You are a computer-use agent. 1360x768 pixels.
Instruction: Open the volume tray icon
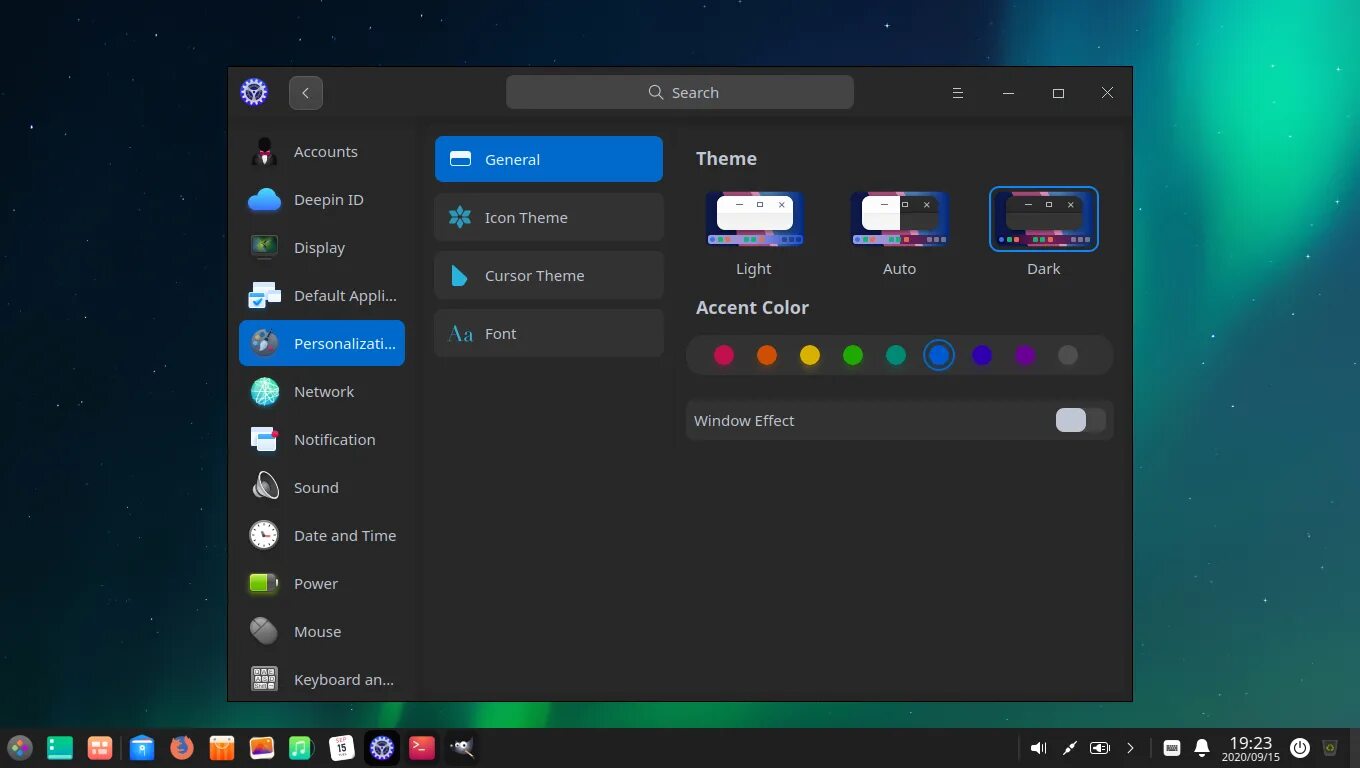[x=1038, y=748]
